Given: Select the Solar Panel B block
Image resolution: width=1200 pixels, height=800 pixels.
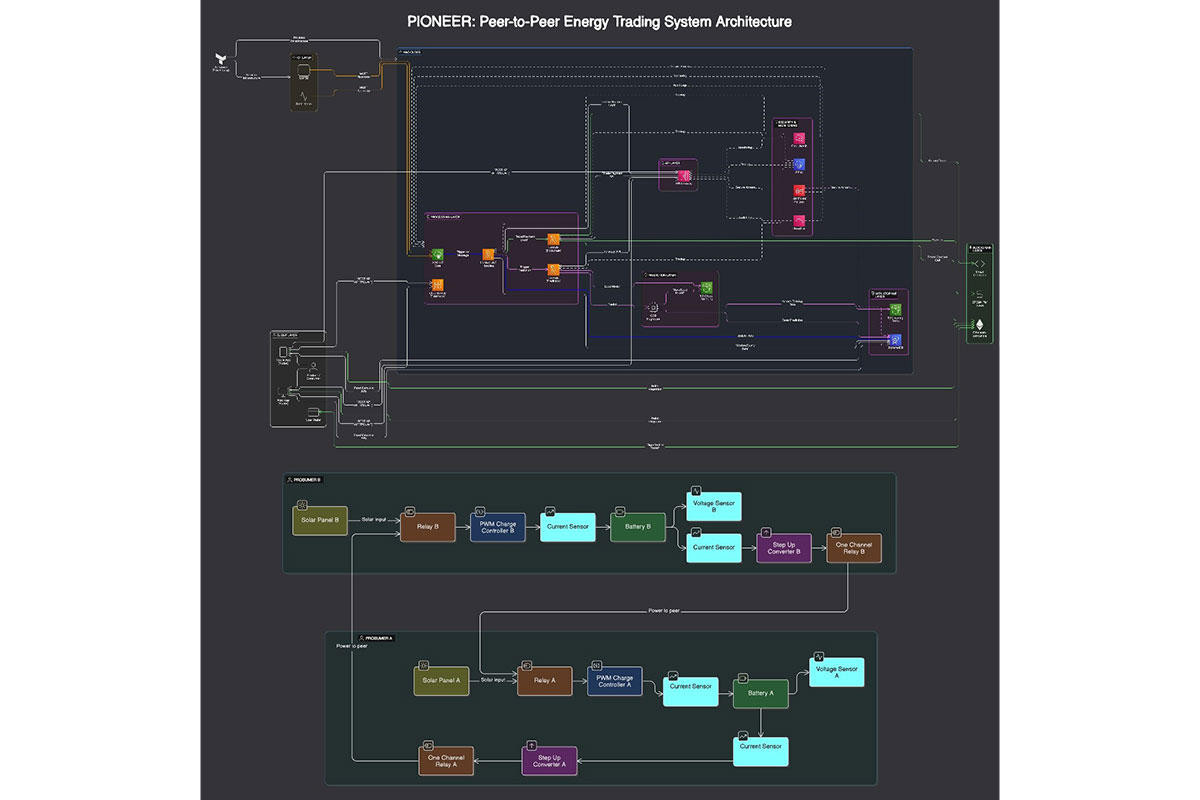Looking at the screenshot, I should (320, 520).
